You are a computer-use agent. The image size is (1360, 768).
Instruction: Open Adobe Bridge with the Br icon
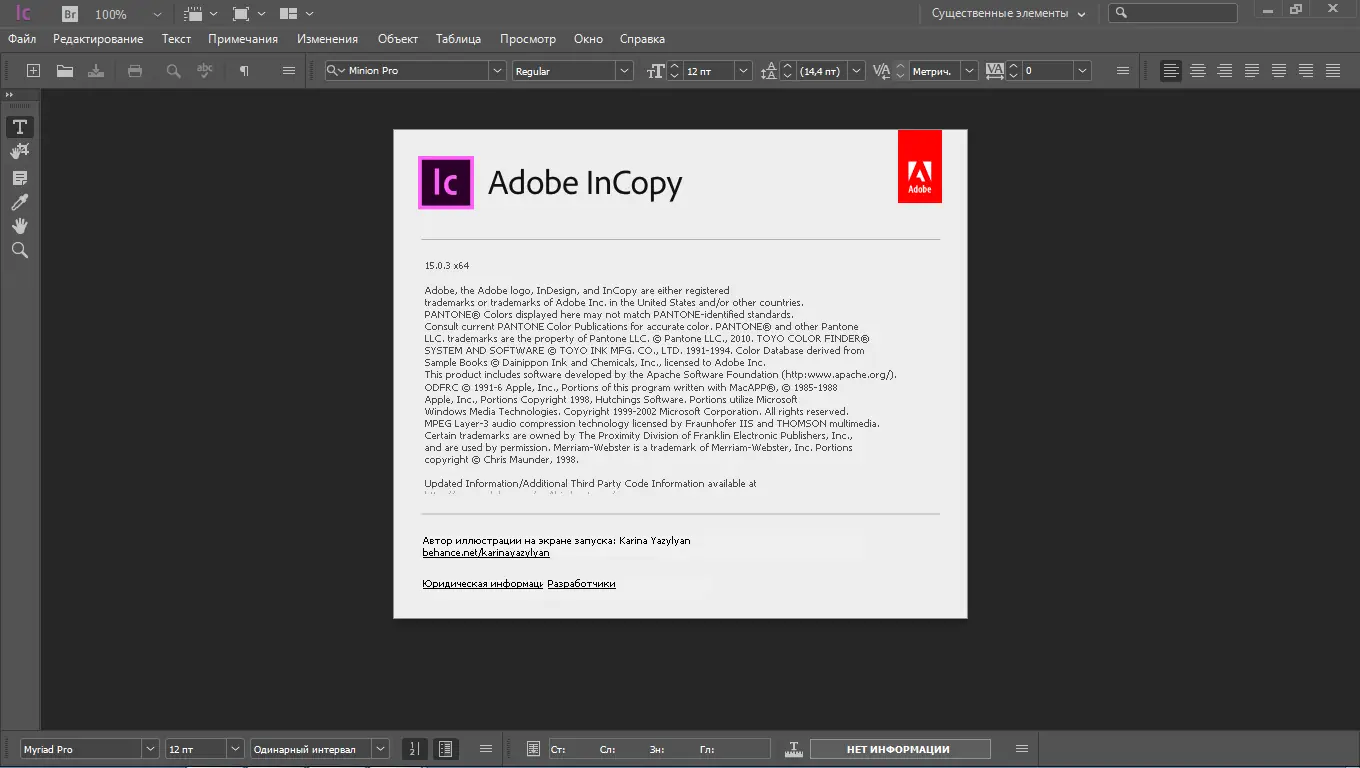coord(70,14)
